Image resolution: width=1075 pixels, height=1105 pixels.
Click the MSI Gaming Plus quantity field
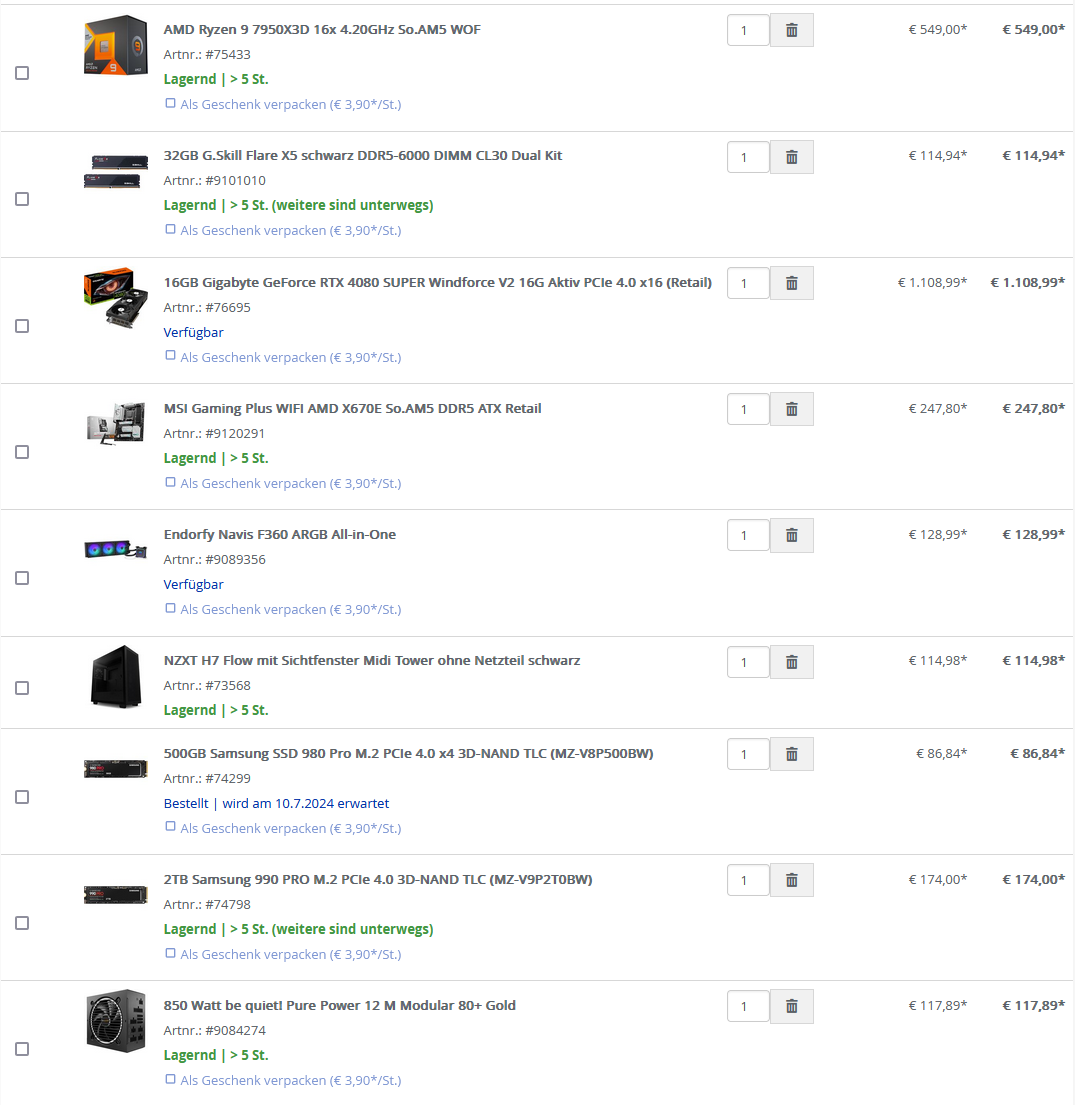[748, 409]
